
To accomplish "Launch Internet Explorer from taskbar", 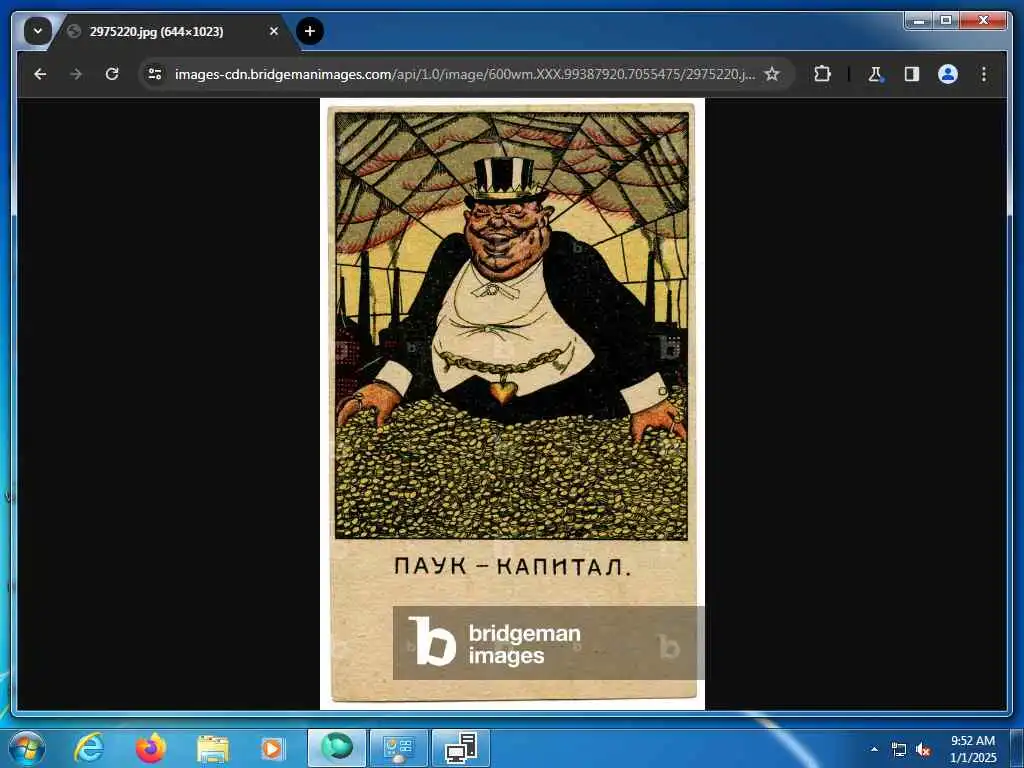I will [89, 748].
